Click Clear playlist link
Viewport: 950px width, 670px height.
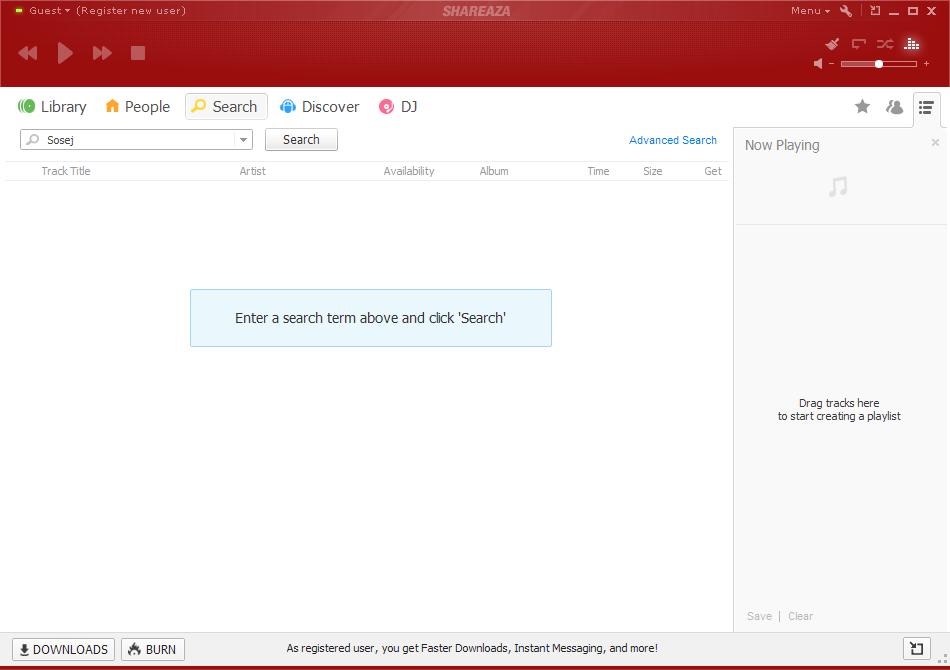(x=800, y=616)
